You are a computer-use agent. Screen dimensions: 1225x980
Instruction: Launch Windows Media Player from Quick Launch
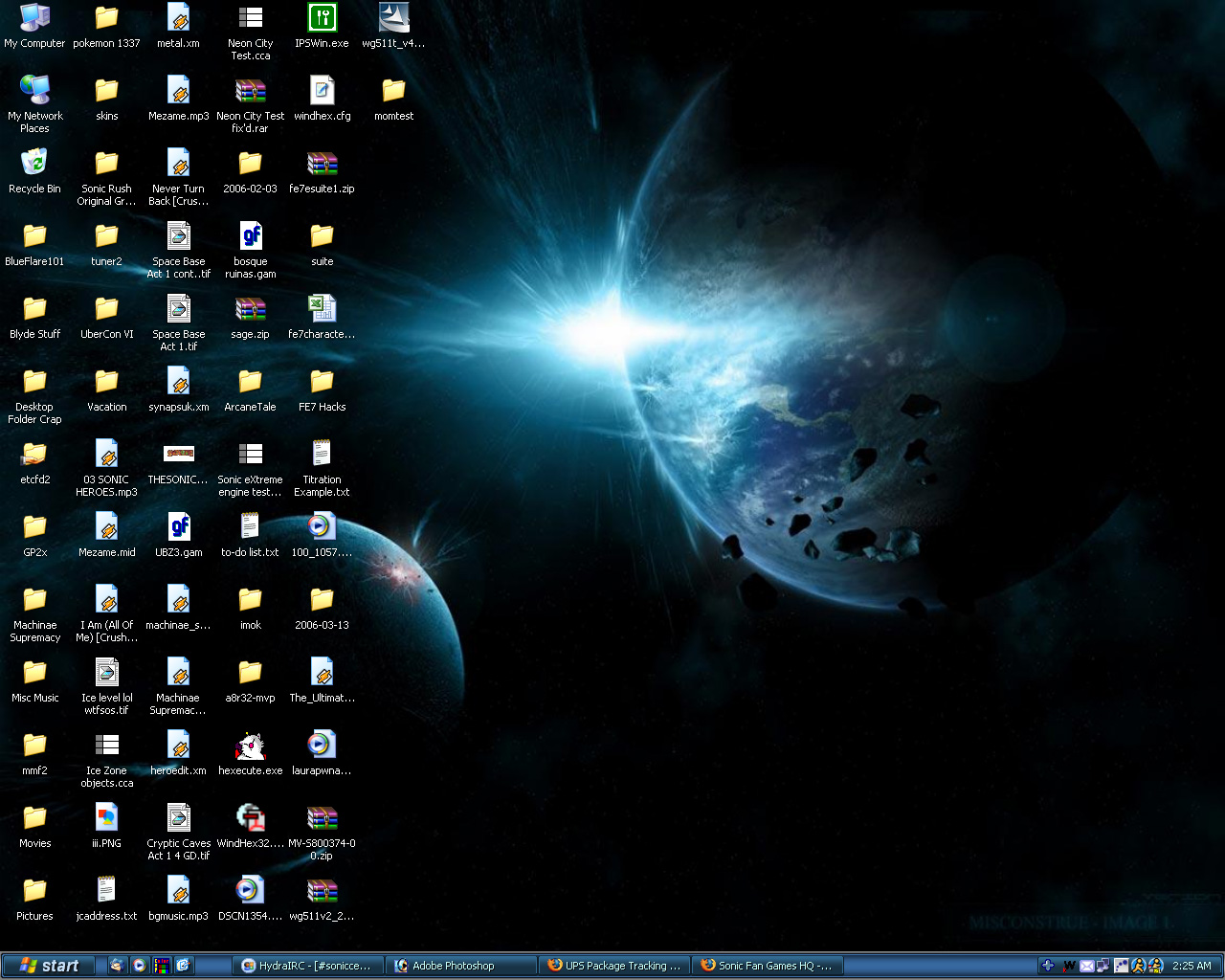[x=140, y=966]
